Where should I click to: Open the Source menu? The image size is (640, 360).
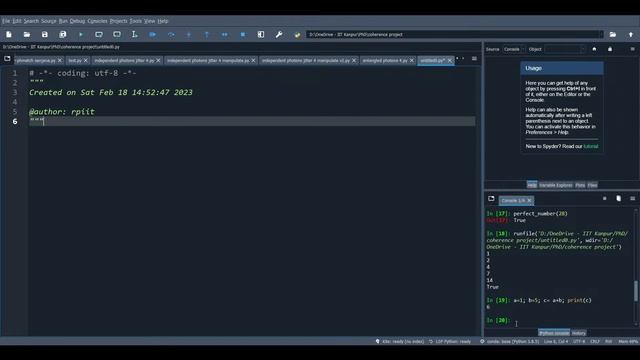tap(49, 21)
